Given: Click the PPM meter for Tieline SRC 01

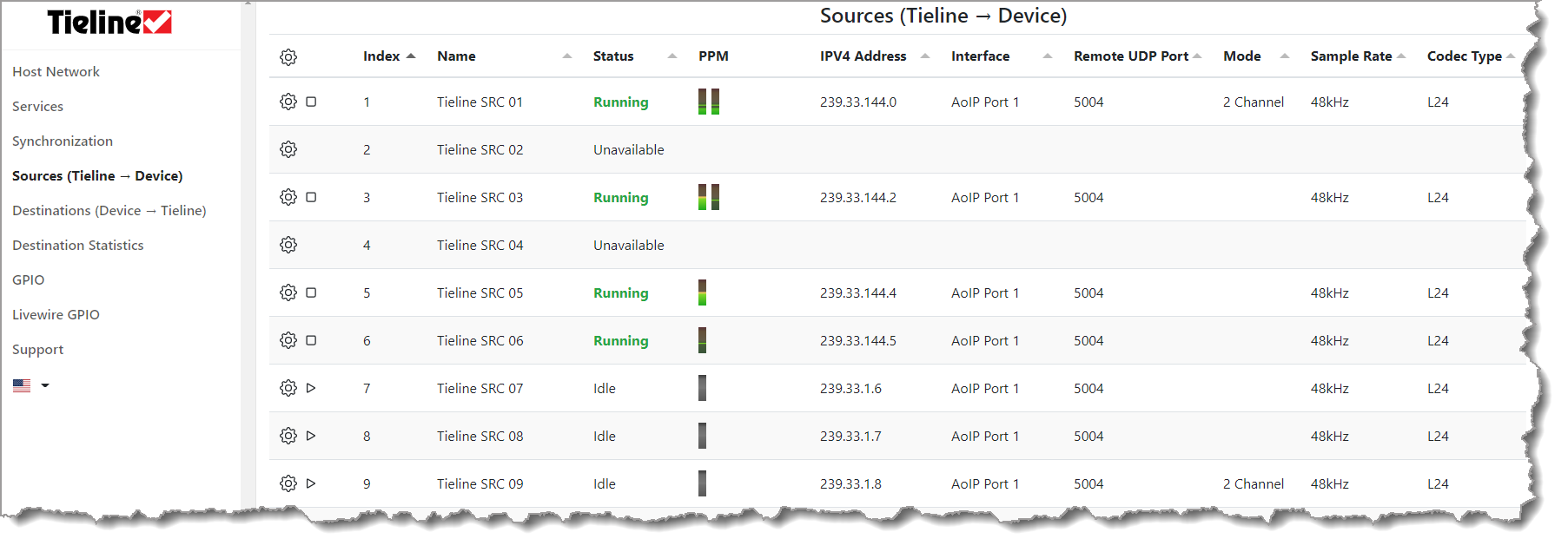Looking at the screenshot, I should (709, 102).
